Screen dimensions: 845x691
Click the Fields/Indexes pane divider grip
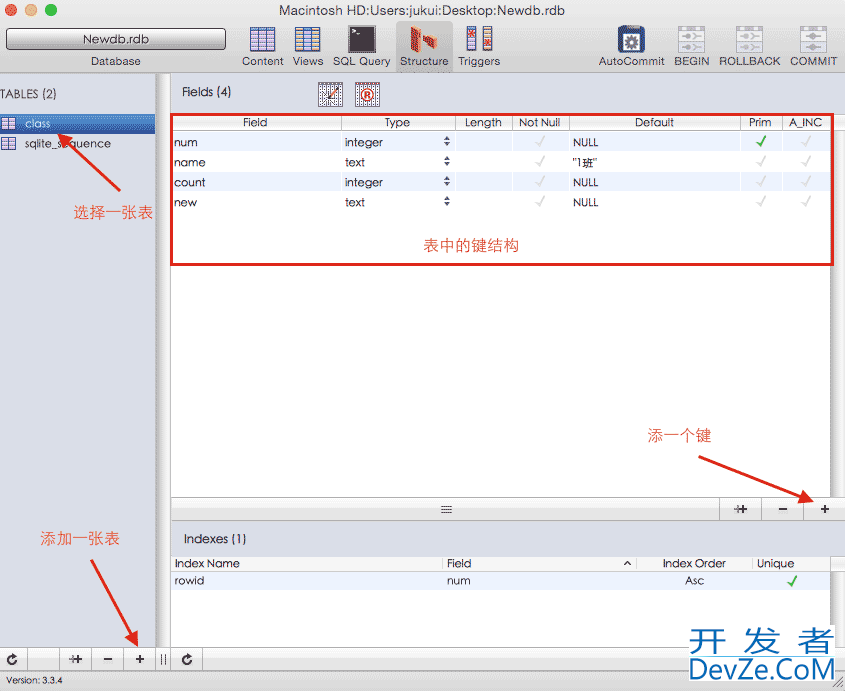(x=446, y=509)
